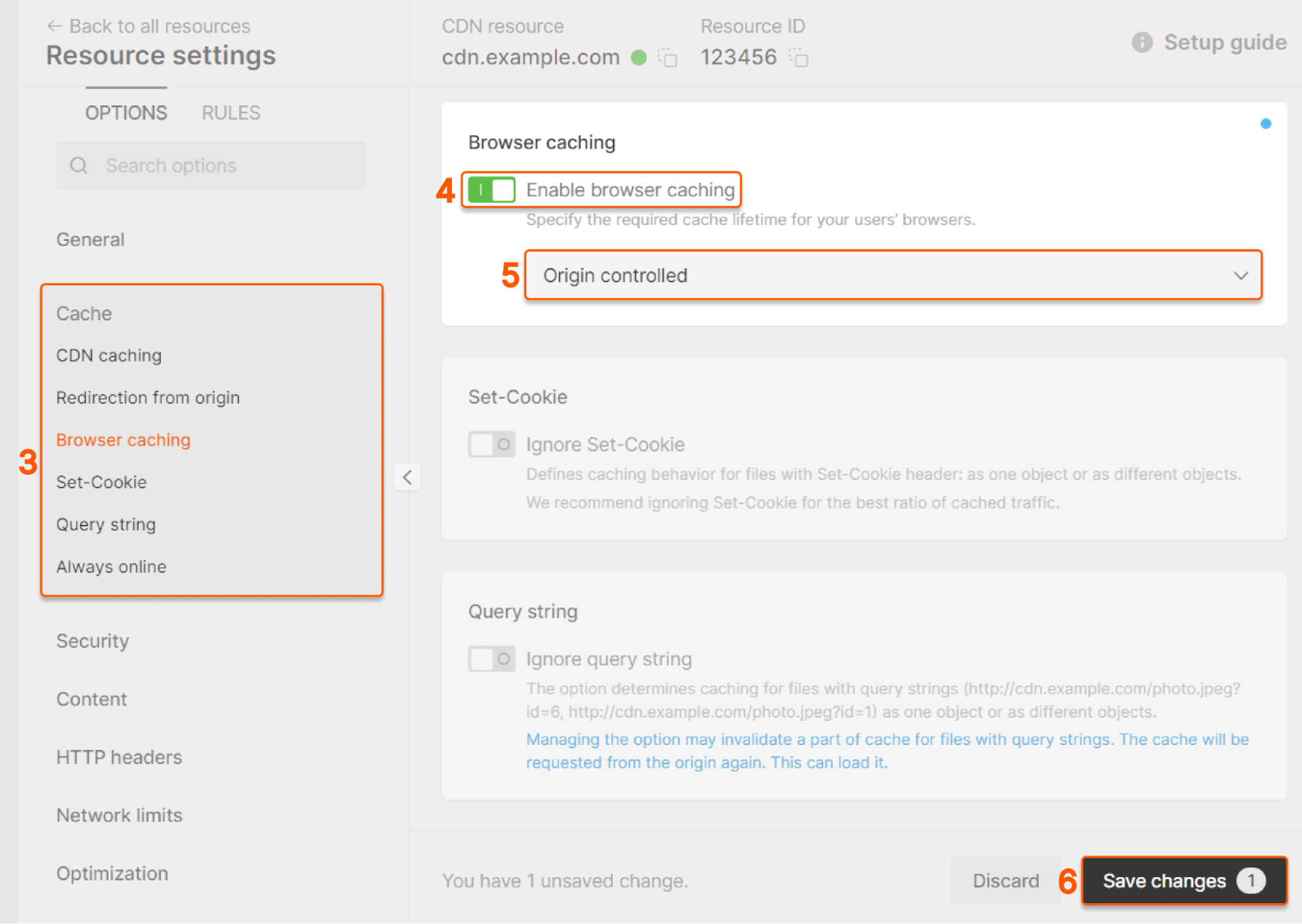Expand the Security section

[92, 641]
